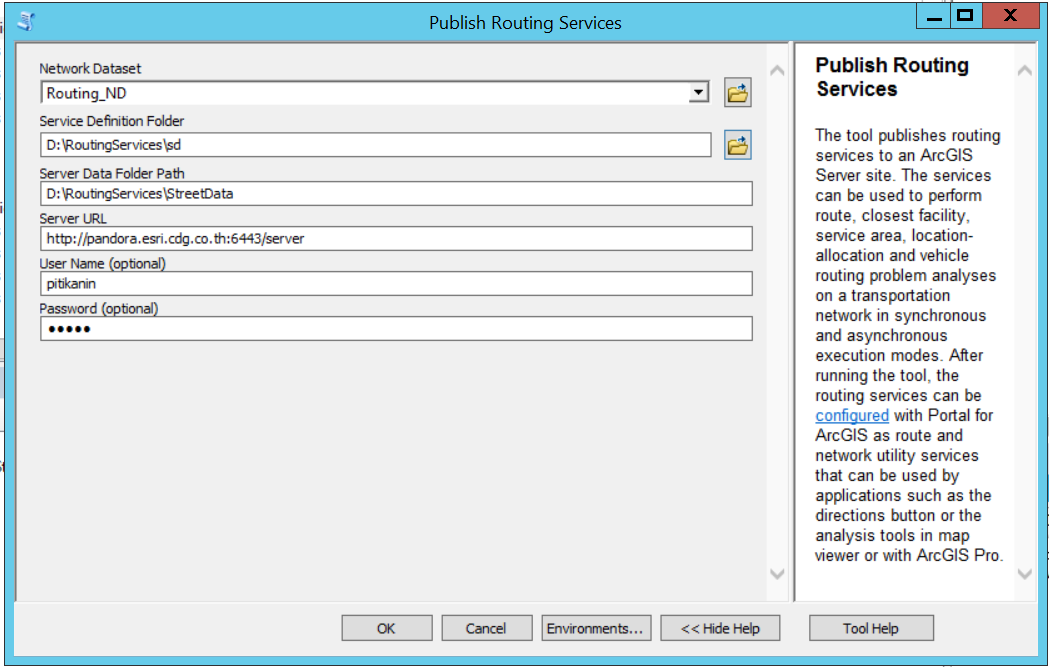Image resolution: width=1049 pixels, height=667 pixels.
Task: Click the User Name (optional) label
Action: pyautogui.click(x=102, y=264)
